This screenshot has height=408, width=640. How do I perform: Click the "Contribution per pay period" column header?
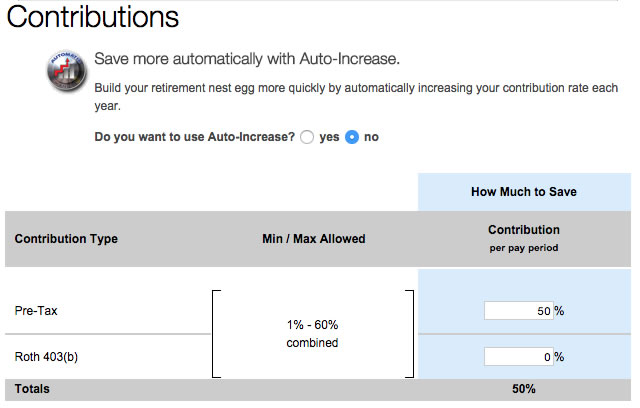pyautogui.click(x=523, y=238)
